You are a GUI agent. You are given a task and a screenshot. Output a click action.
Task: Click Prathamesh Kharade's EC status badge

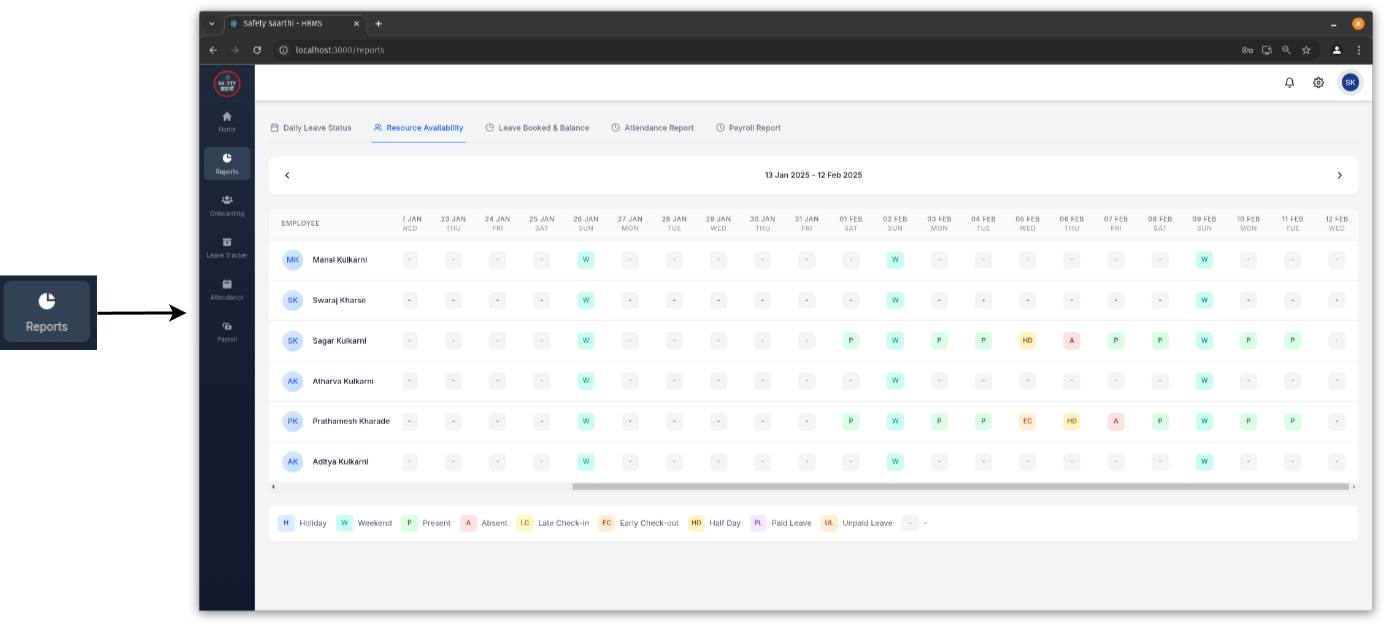1027,421
